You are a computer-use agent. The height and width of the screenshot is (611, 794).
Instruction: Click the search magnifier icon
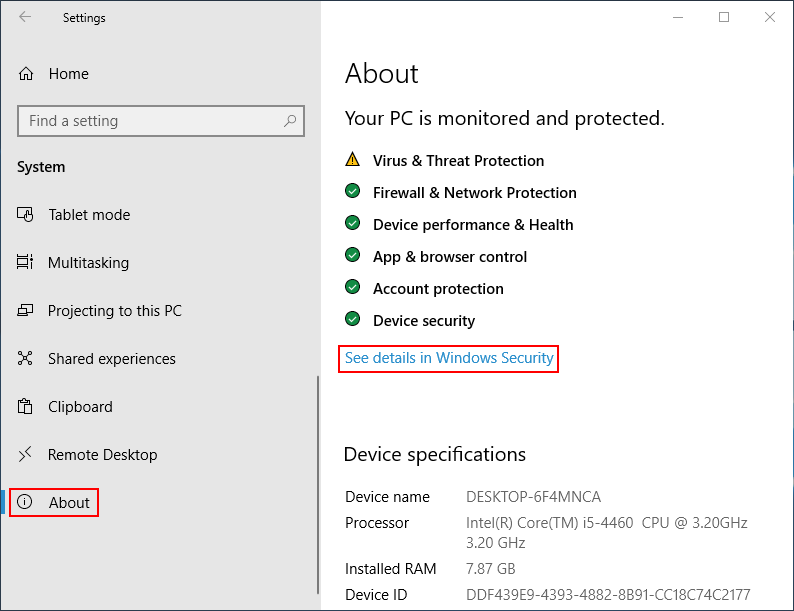tap(290, 121)
